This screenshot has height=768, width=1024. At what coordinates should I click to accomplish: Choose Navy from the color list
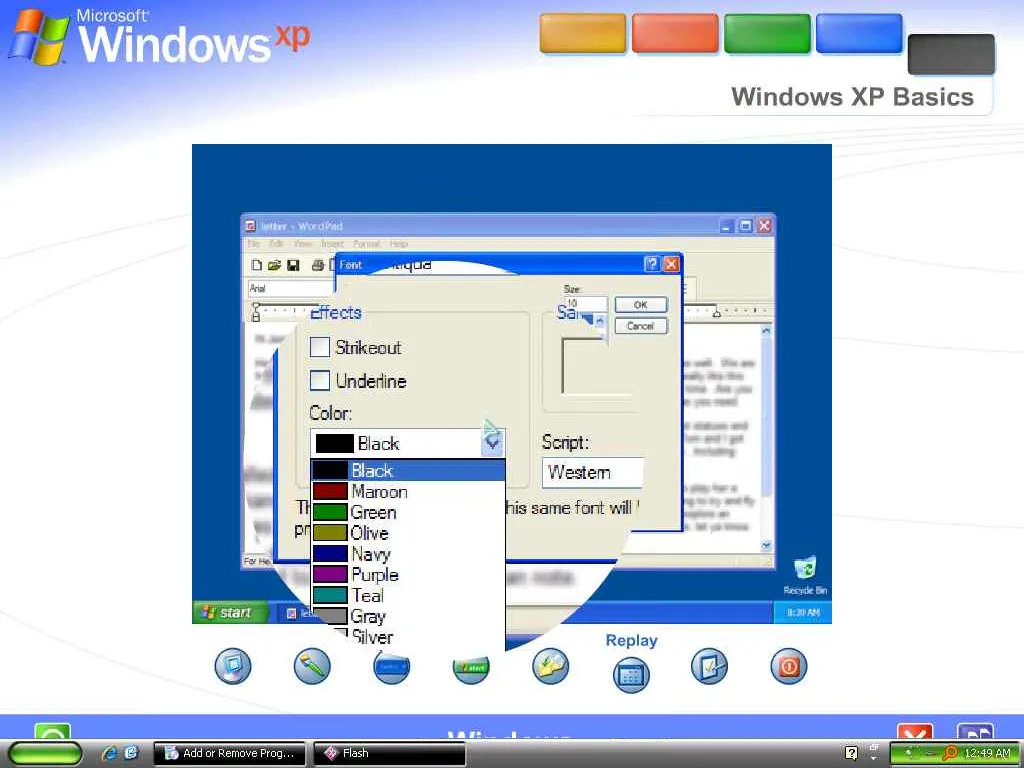pyautogui.click(x=408, y=554)
